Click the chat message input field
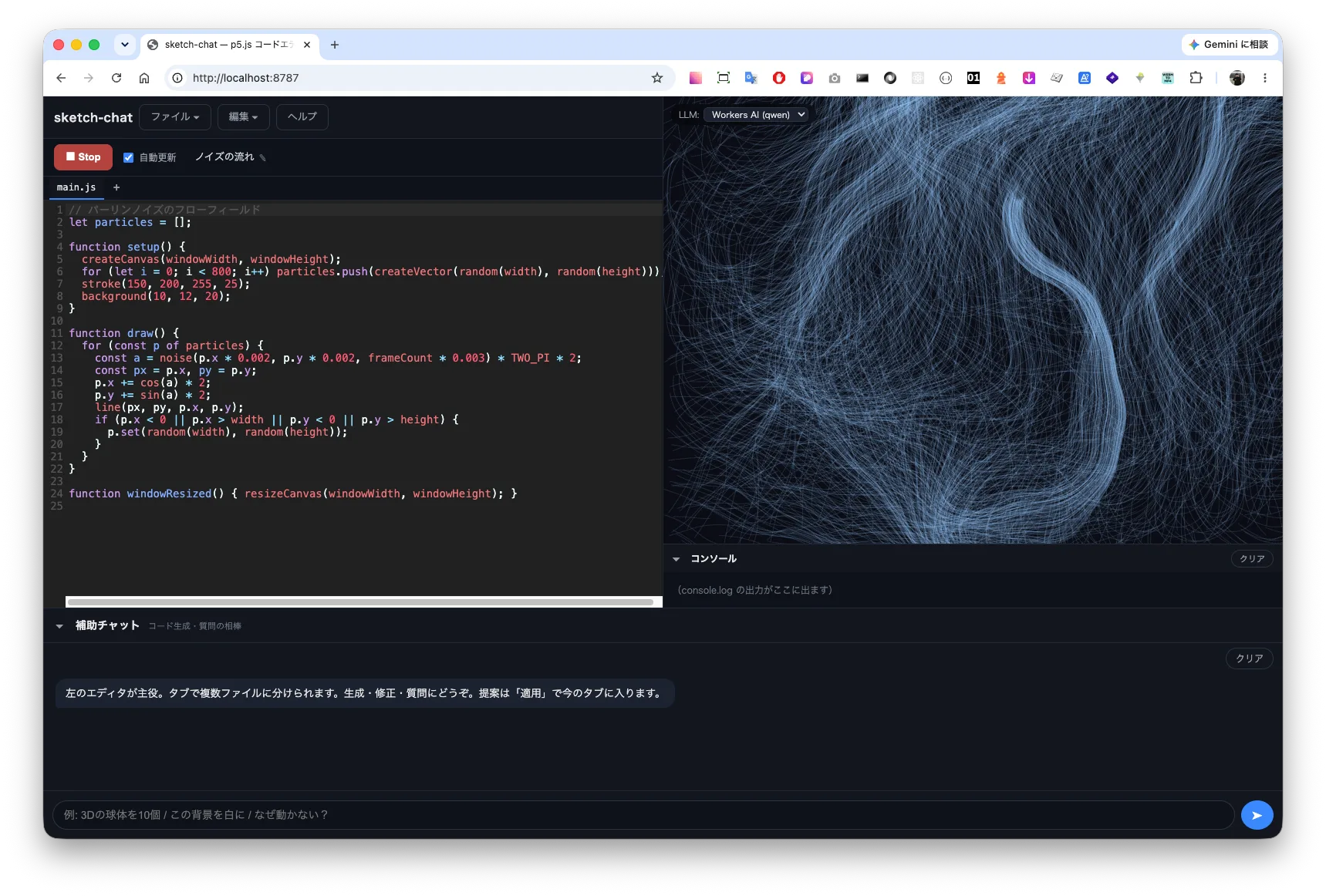 [x=643, y=815]
